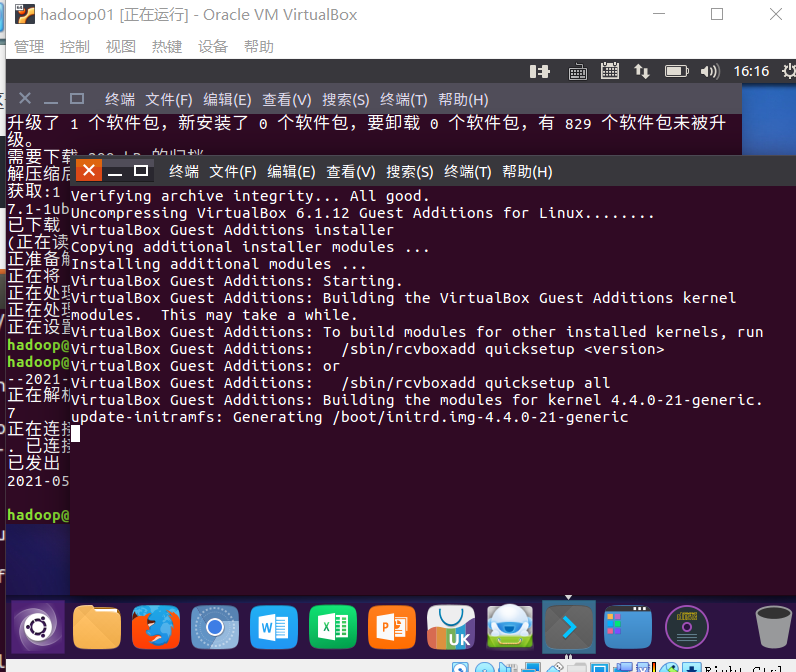Screen dimensions: 796x672
Task: Open 文件(F) menu in the front terminal
Action: 233,172
